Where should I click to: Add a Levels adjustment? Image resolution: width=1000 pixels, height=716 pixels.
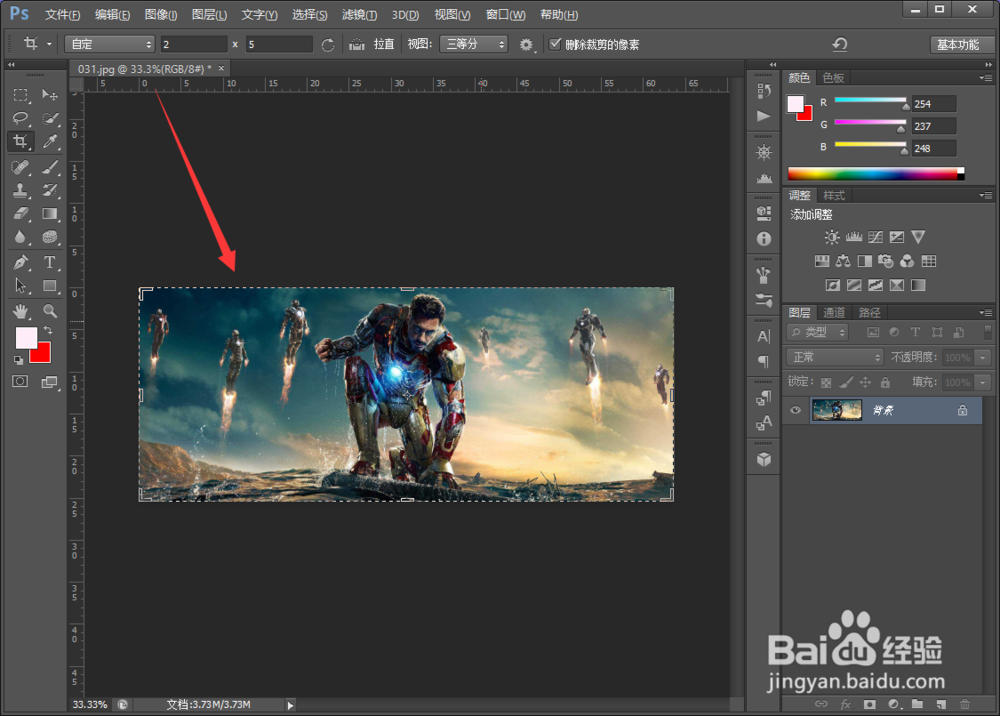click(854, 237)
